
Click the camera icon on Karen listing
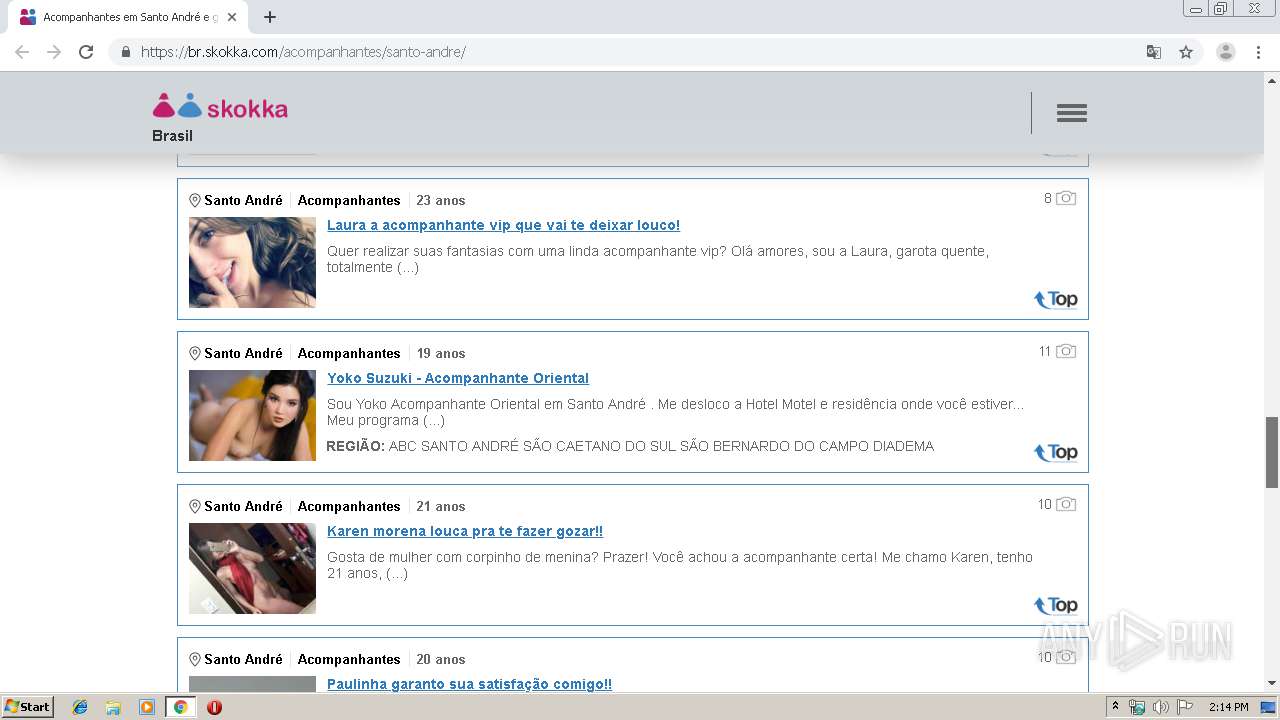1066,504
